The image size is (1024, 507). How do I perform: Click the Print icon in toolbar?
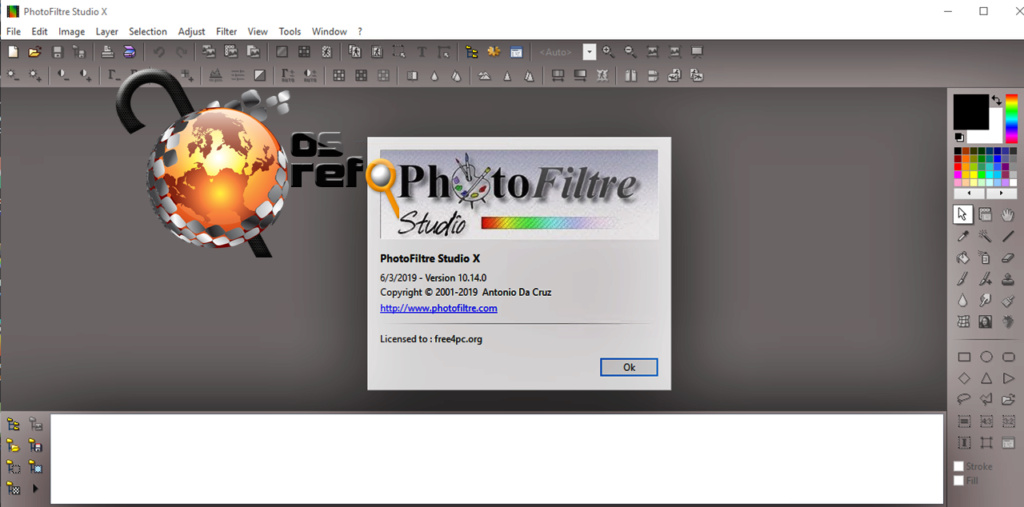(x=108, y=52)
